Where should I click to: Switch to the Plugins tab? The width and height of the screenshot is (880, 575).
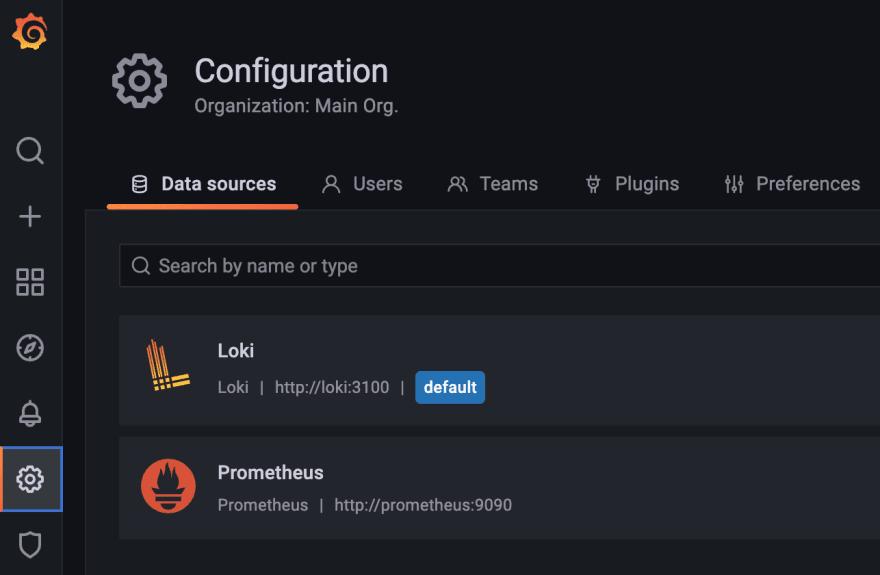631,184
